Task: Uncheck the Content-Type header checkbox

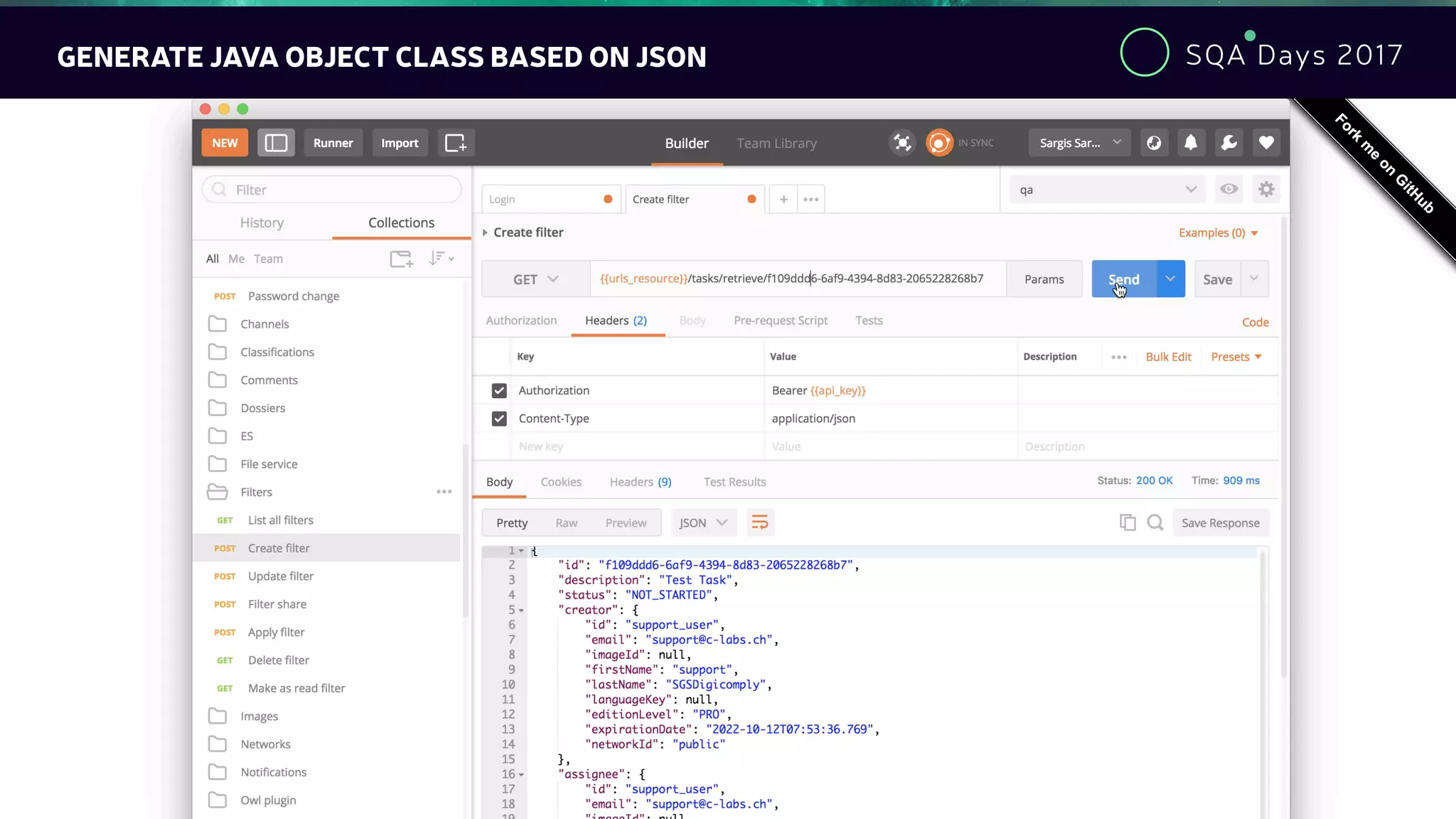Action: click(x=499, y=419)
